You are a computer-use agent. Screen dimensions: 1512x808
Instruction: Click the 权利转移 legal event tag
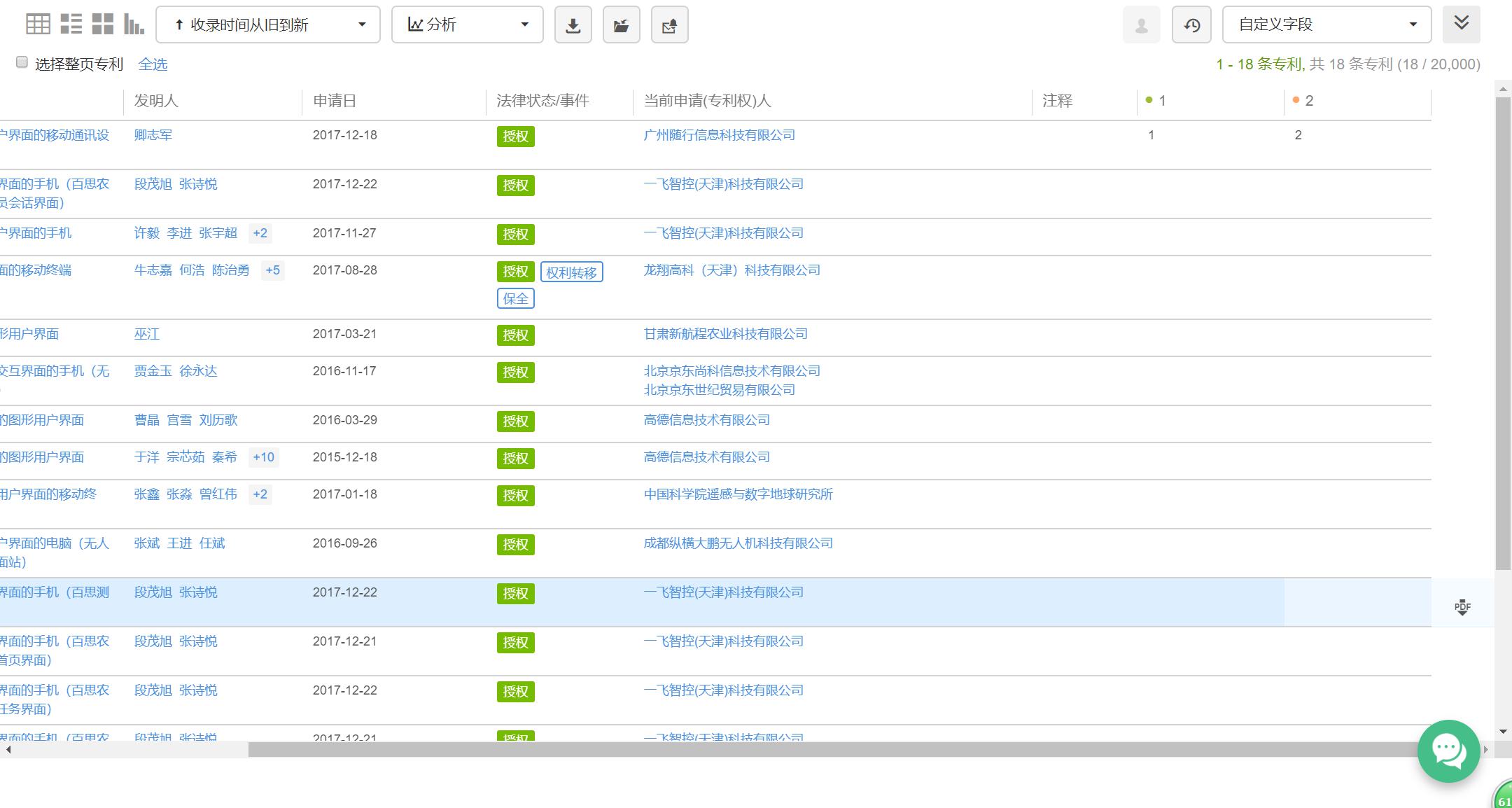tap(571, 272)
